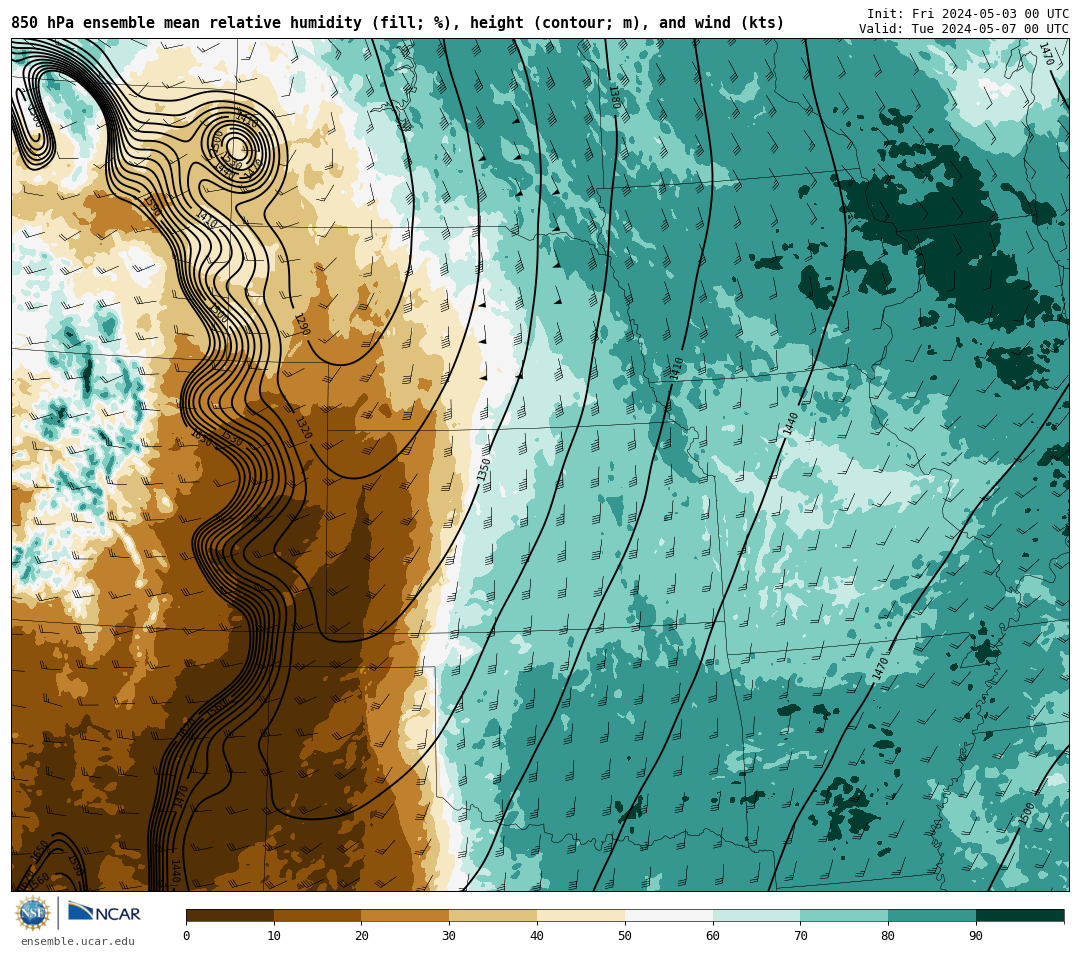Click the 20-30 tan-brown colorbar segment
Screen dimensions: 1080x954
[405, 915]
